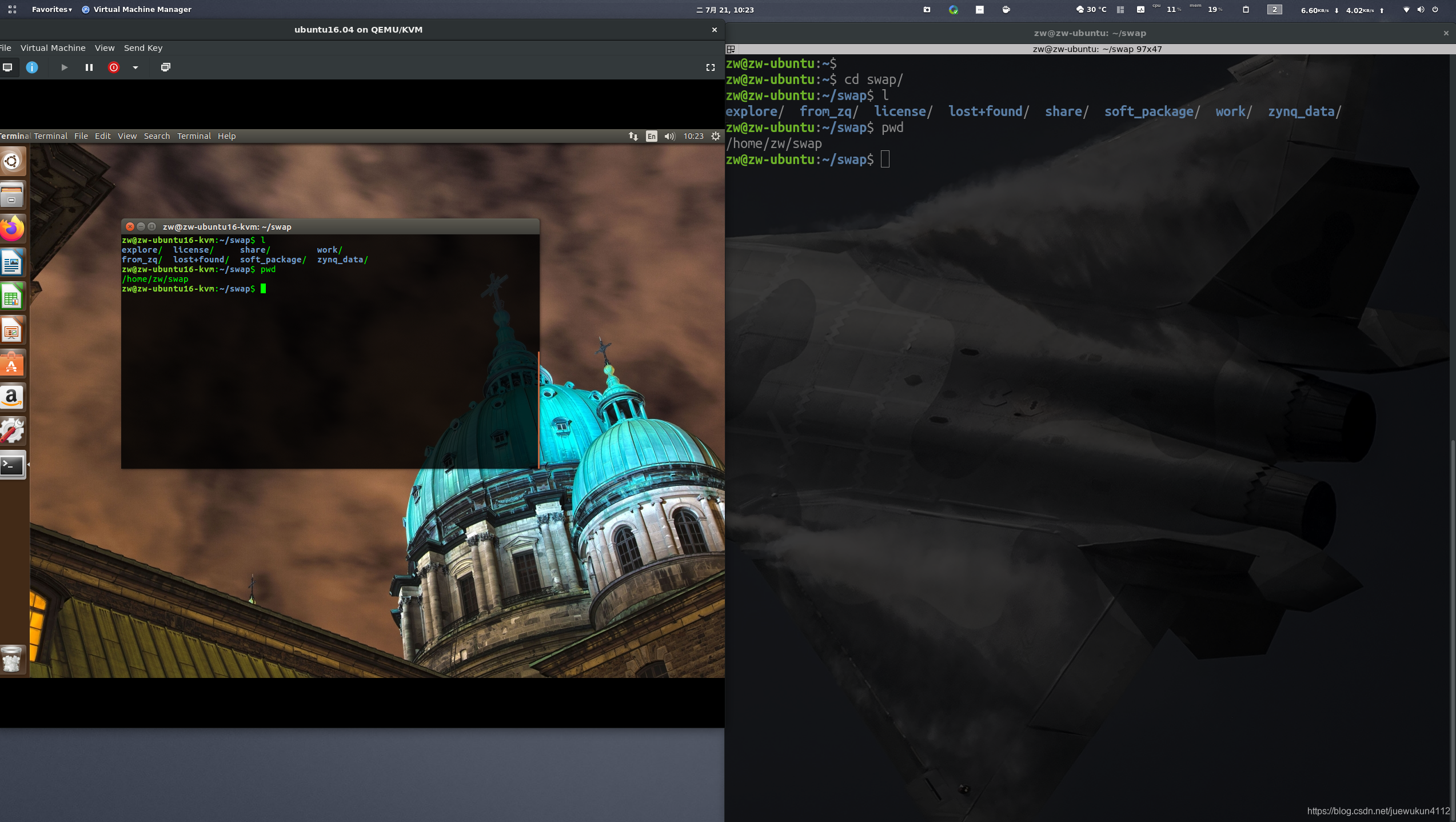Click the Run virtual machine play button
The width and height of the screenshot is (1456, 822).
tap(64, 67)
